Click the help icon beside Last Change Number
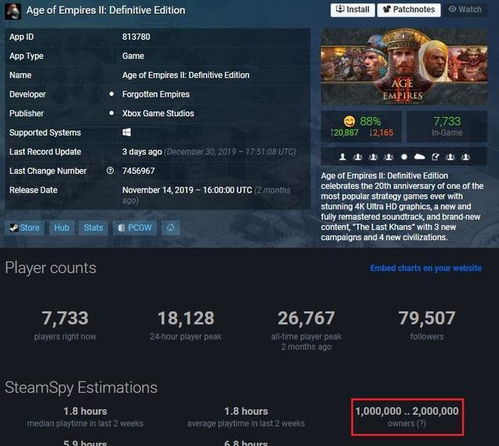Image resolution: width=499 pixels, height=446 pixels. point(110,171)
